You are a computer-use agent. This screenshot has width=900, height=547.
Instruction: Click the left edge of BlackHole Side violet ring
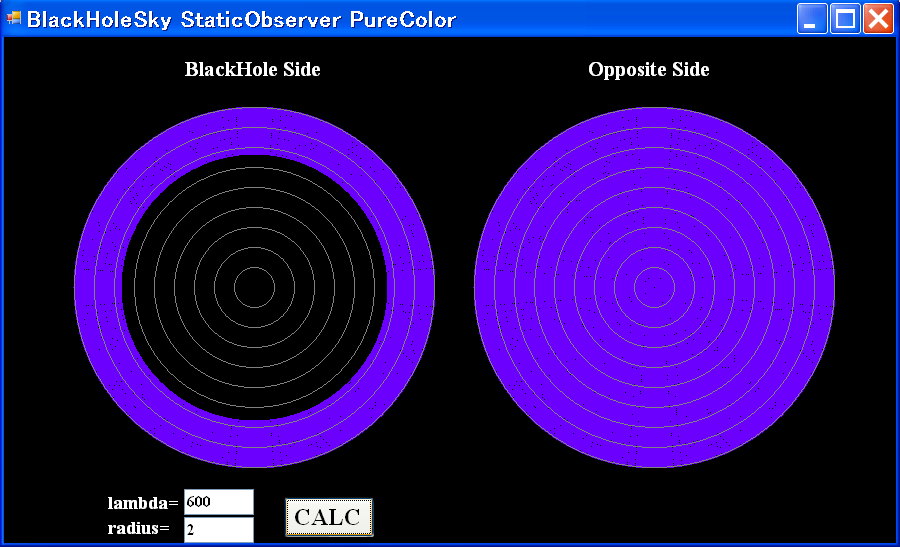(x=78, y=288)
